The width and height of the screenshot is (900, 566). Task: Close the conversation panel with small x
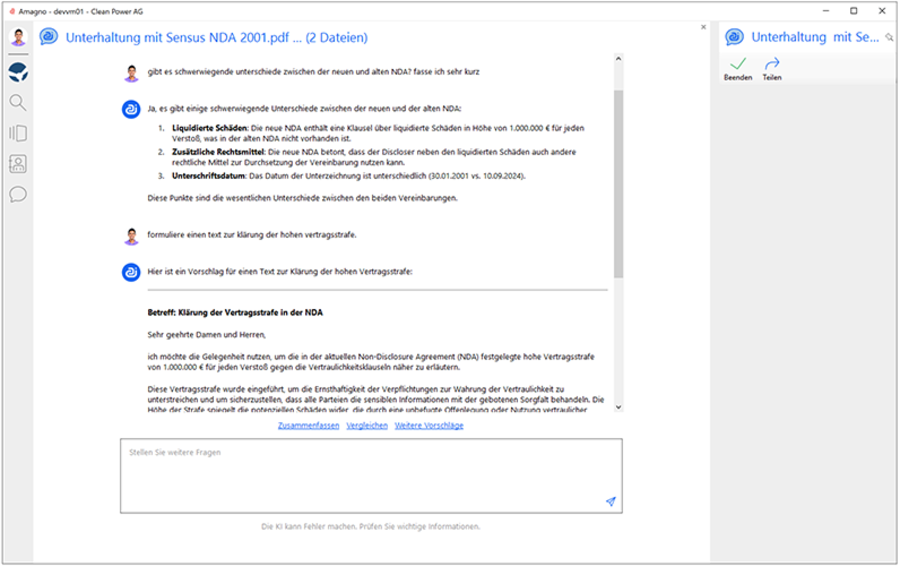tap(703, 27)
